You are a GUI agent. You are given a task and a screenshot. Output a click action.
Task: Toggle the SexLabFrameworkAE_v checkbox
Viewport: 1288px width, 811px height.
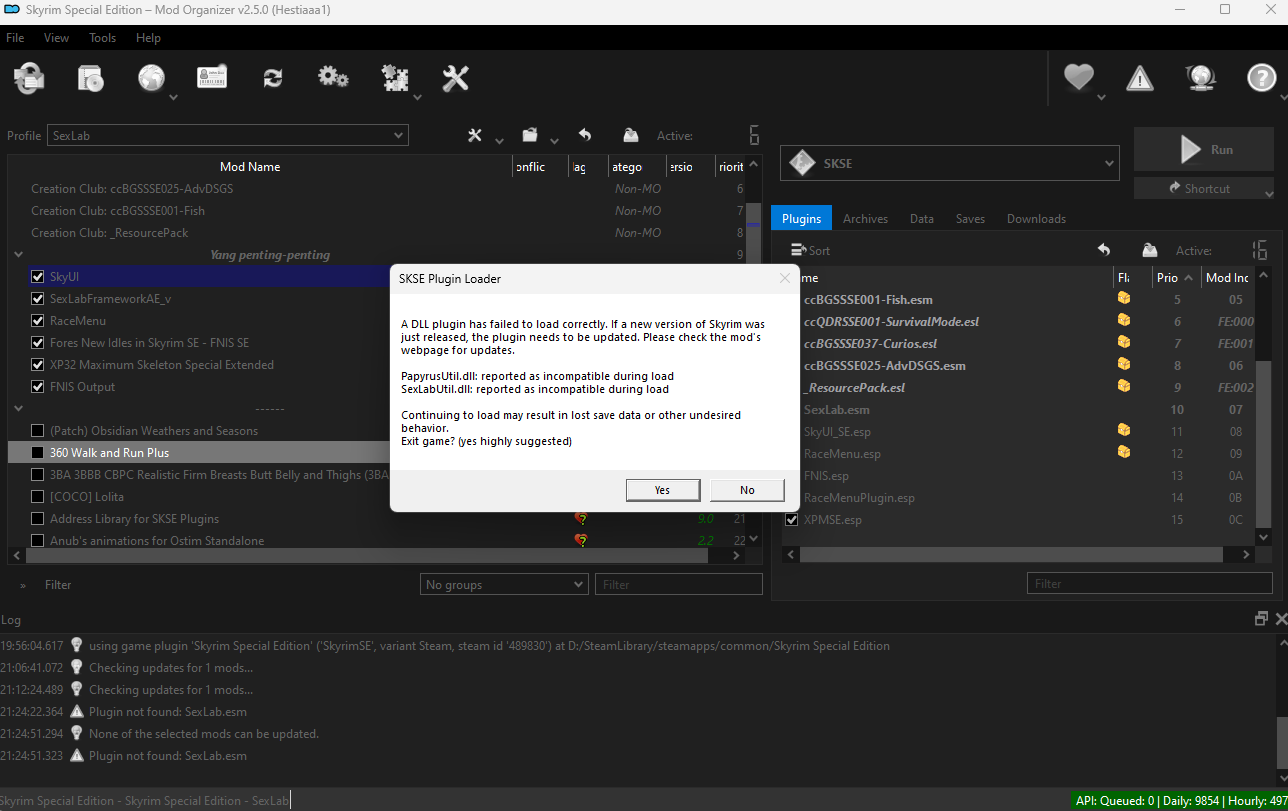pos(38,298)
